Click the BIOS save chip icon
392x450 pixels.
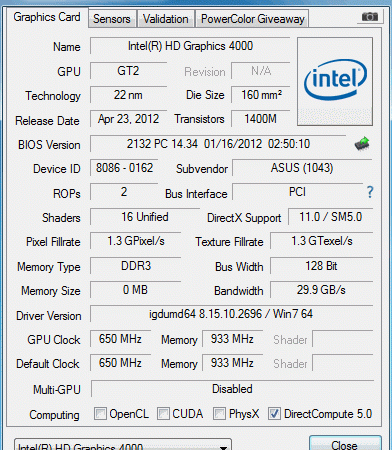[362, 144]
